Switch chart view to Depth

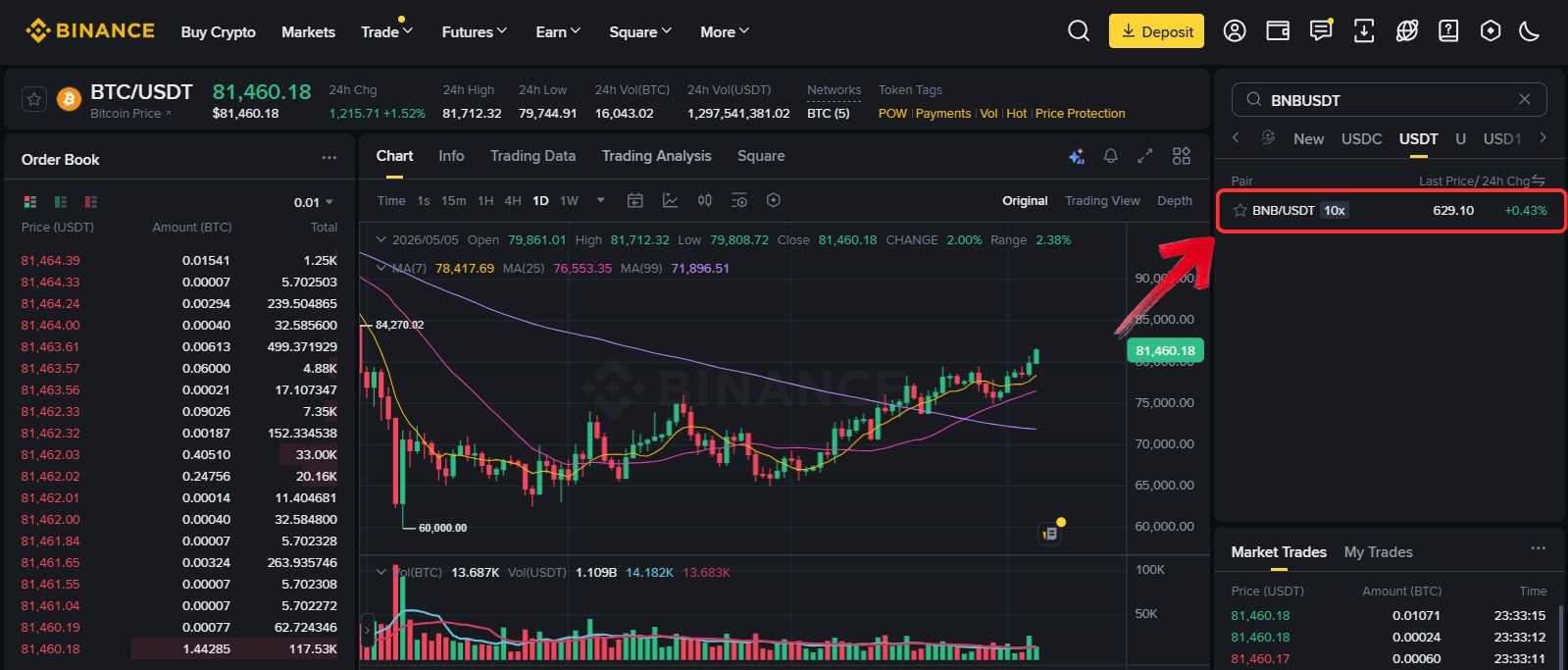click(x=1175, y=200)
